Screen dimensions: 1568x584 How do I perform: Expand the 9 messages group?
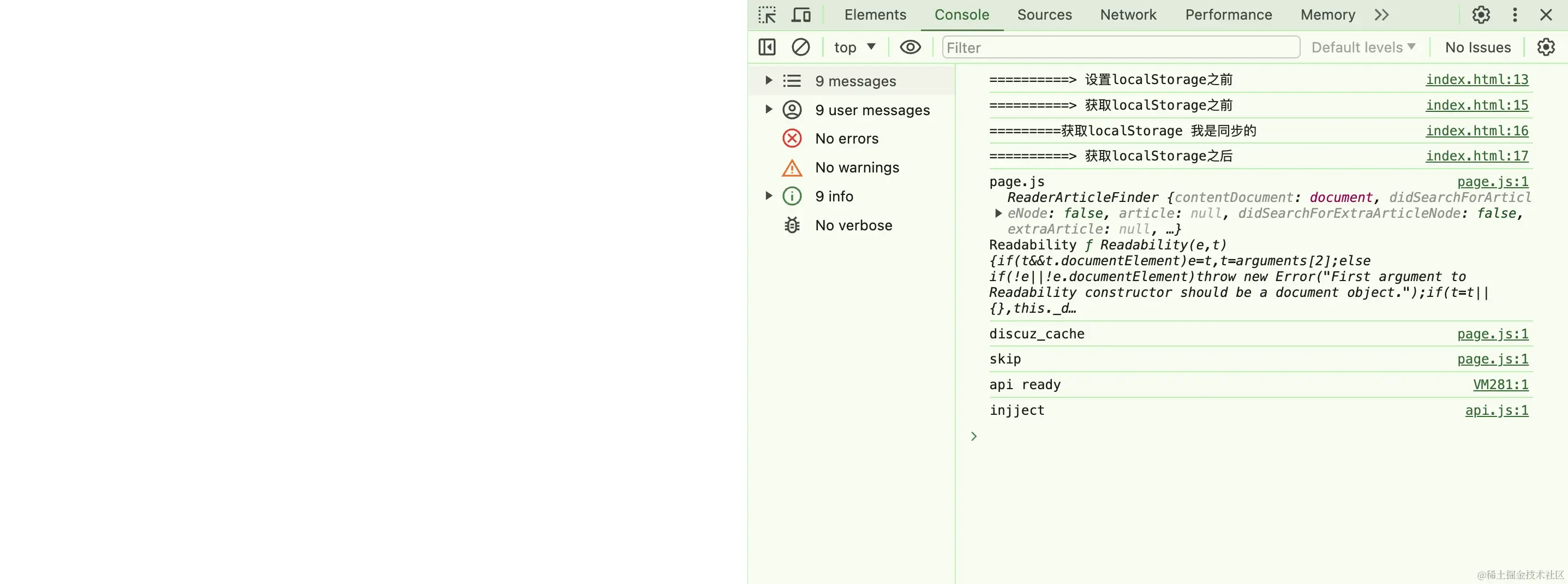pos(769,80)
